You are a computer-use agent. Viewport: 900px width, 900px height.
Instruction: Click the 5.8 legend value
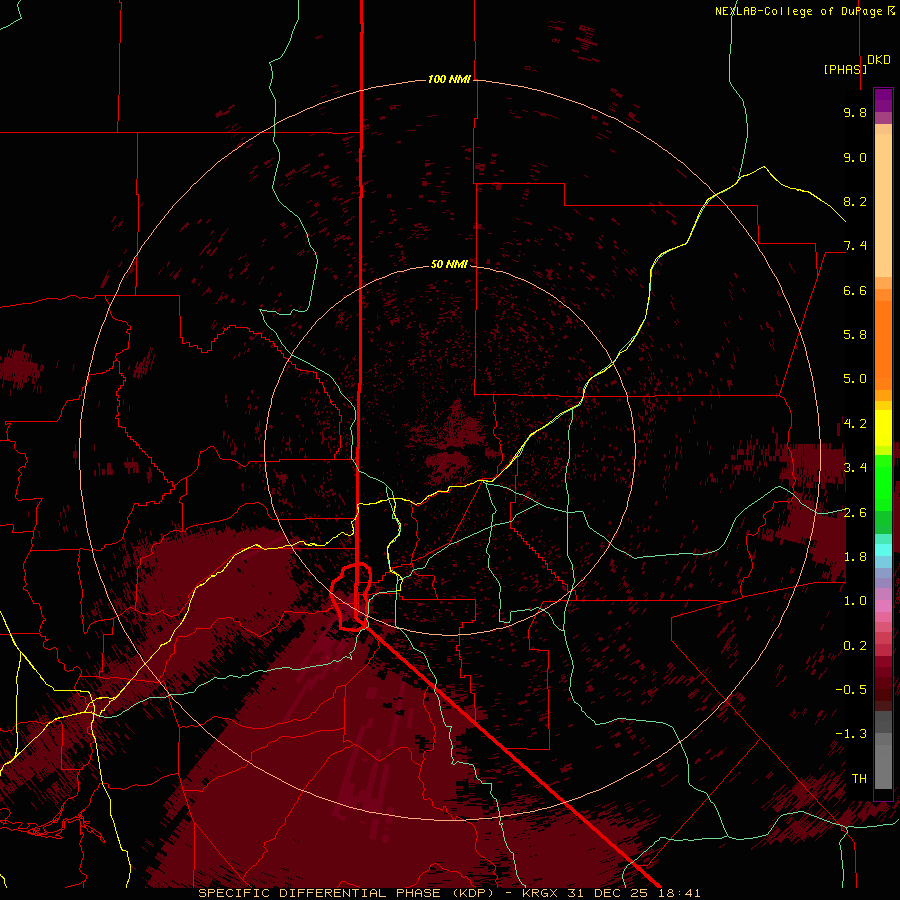tap(855, 335)
